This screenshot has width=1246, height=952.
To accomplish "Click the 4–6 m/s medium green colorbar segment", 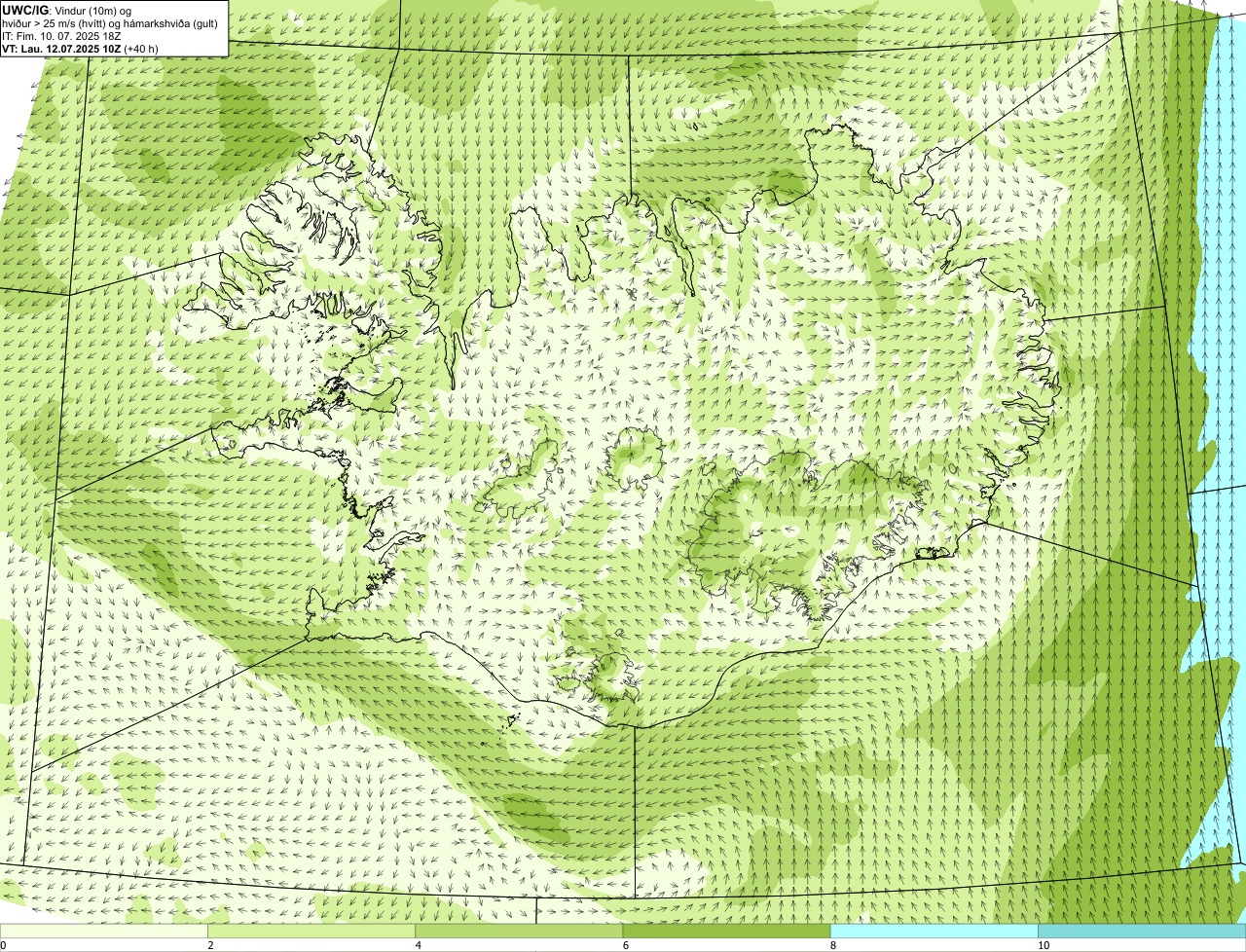I will [x=519, y=931].
